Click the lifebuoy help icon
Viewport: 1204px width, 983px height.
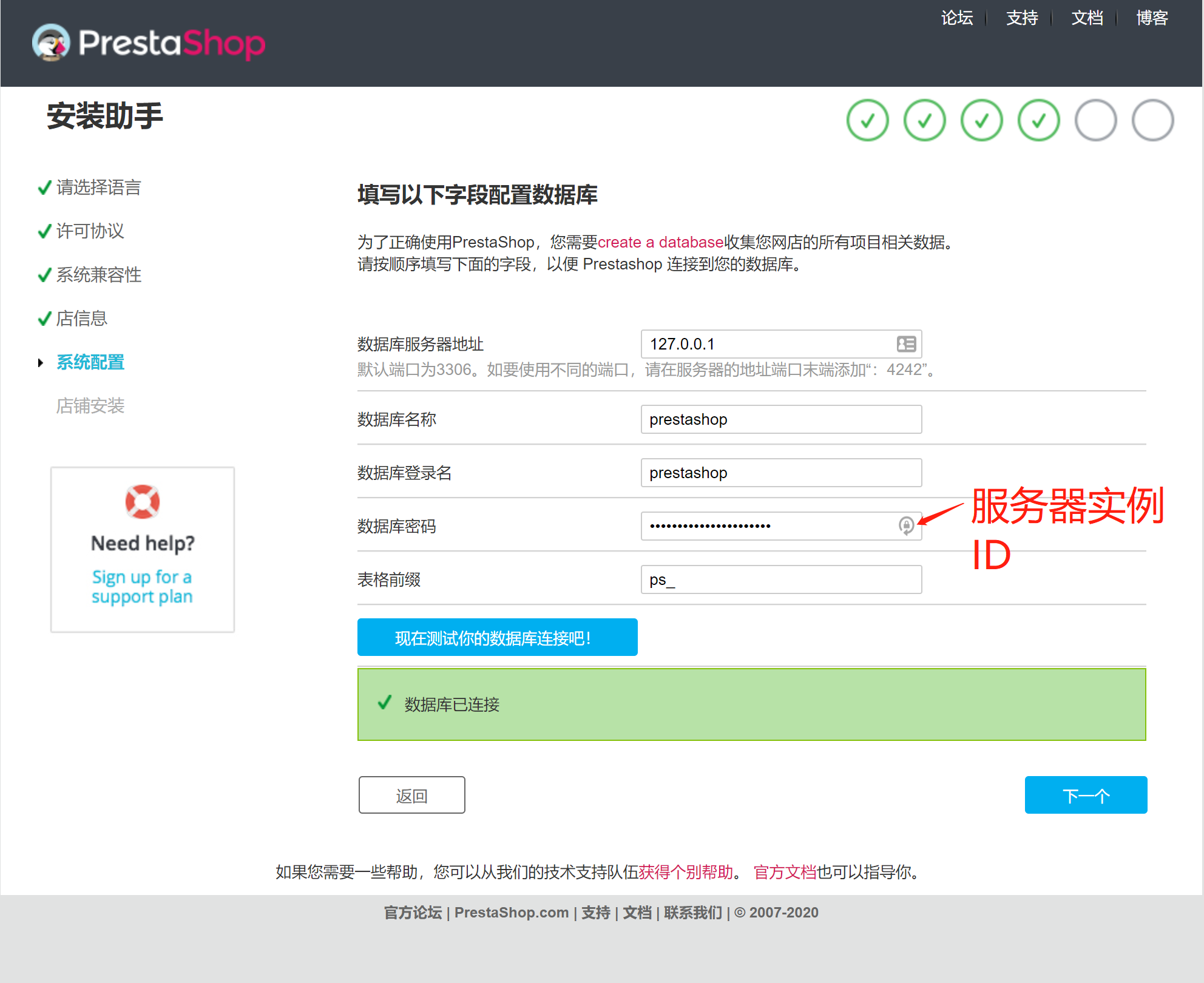click(x=143, y=501)
